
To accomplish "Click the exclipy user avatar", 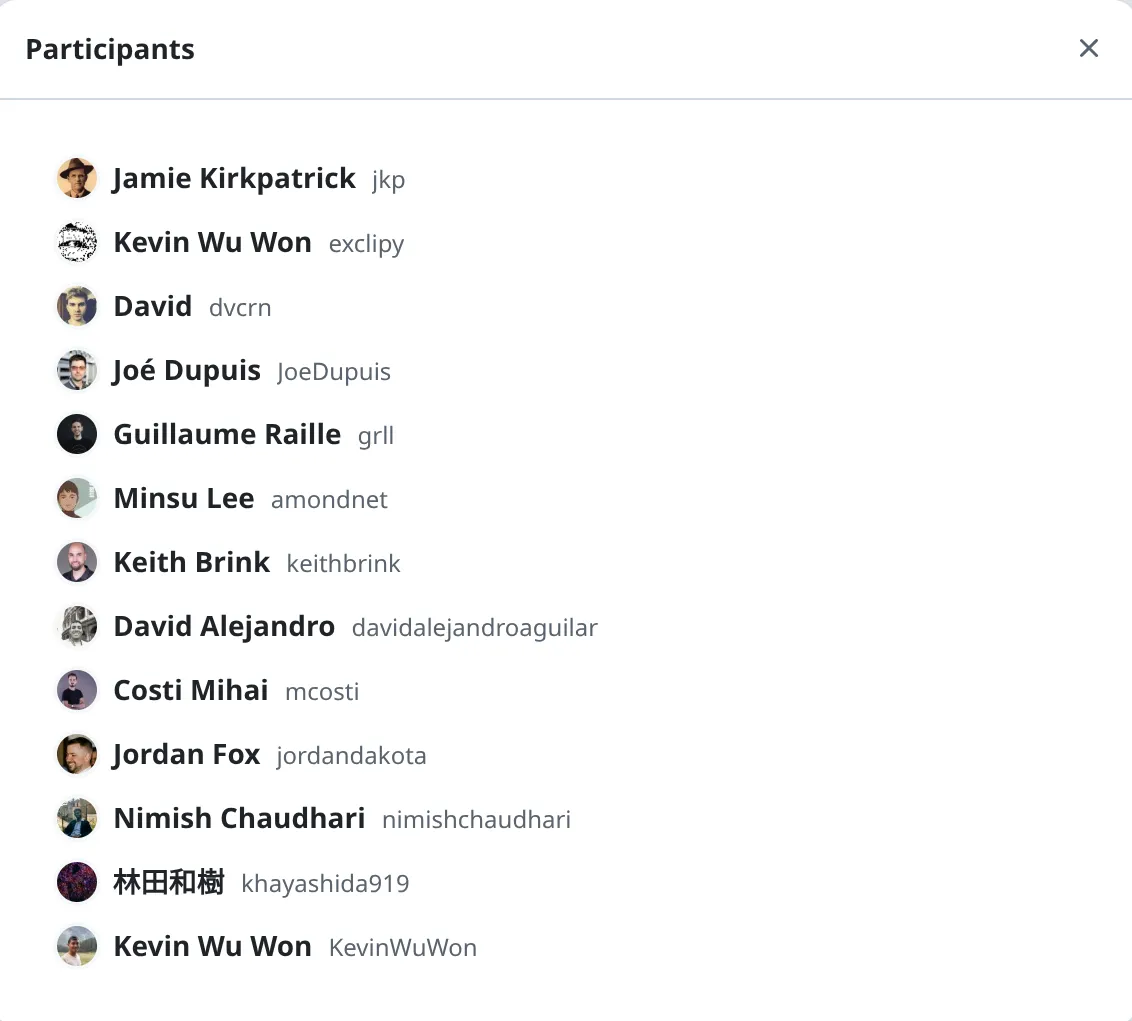I will tap(77, 242).
